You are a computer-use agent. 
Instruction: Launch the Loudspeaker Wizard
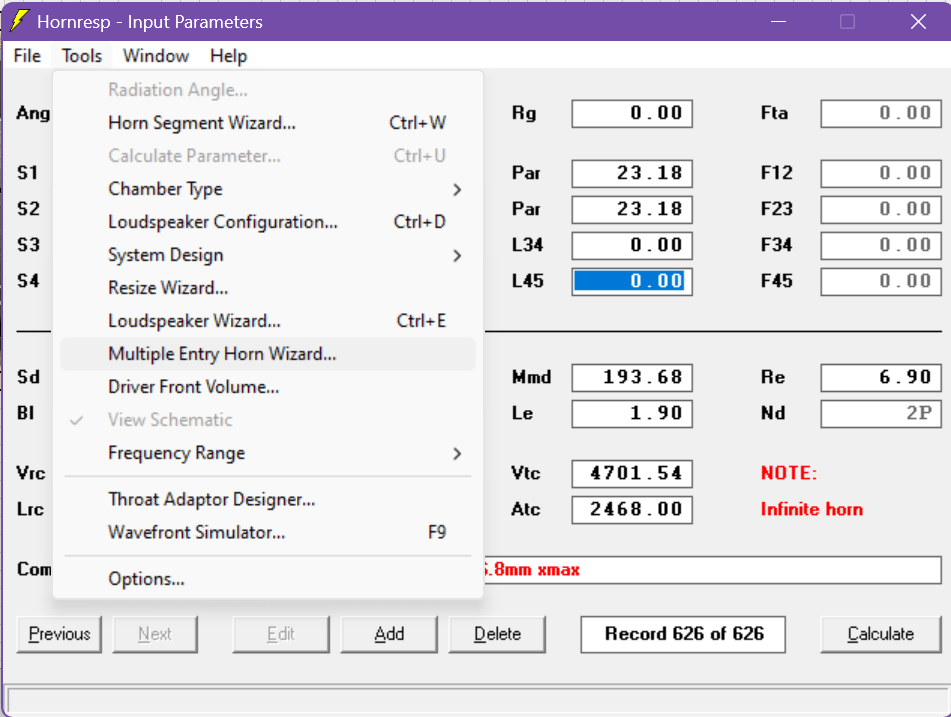[x=268, y=321]
